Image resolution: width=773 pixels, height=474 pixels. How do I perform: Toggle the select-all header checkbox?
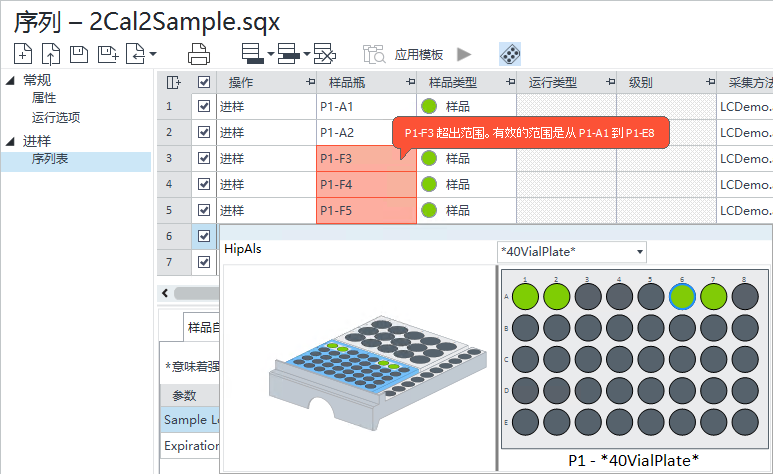pyautogui.click(x=204, y=82)
